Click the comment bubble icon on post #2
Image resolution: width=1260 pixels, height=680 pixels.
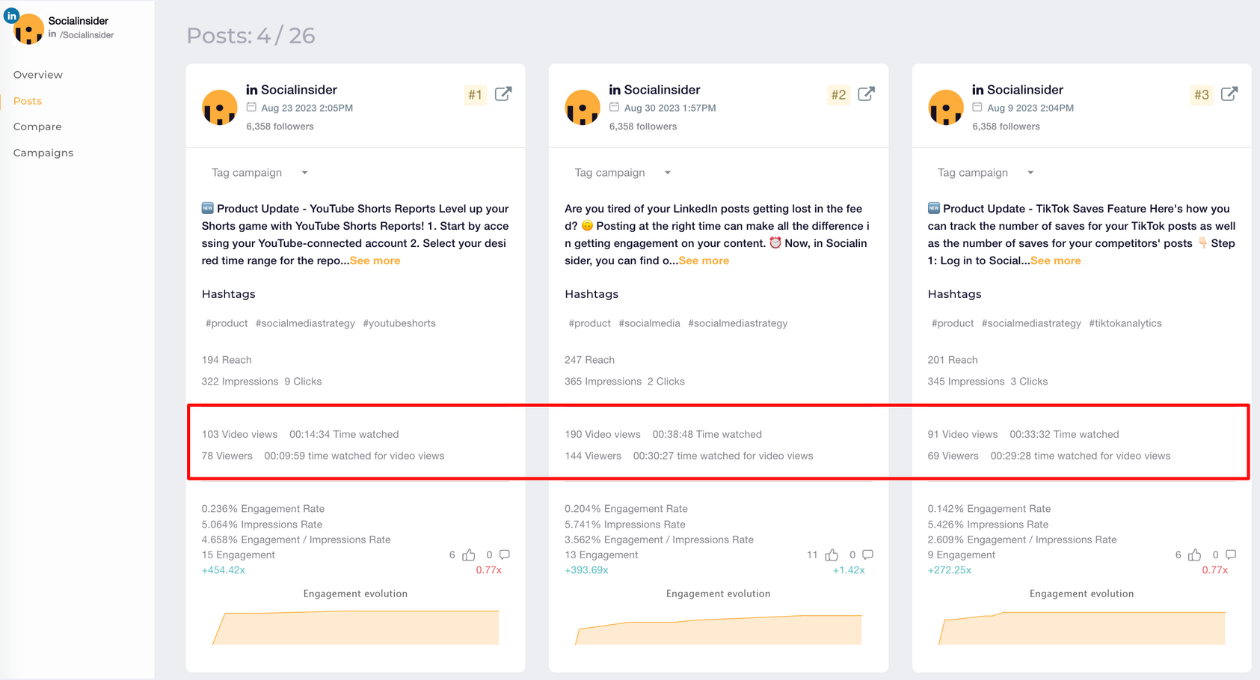tap(867, 555)
